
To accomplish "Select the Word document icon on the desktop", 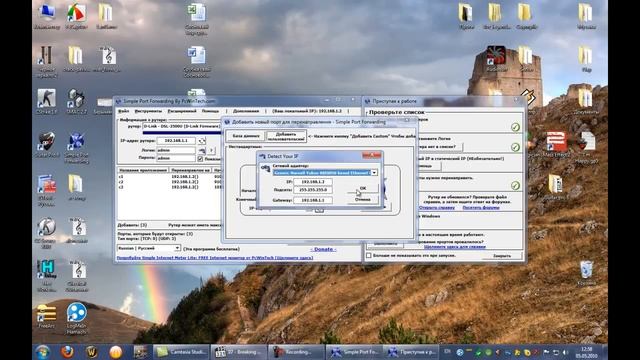I will click(197, 62).
